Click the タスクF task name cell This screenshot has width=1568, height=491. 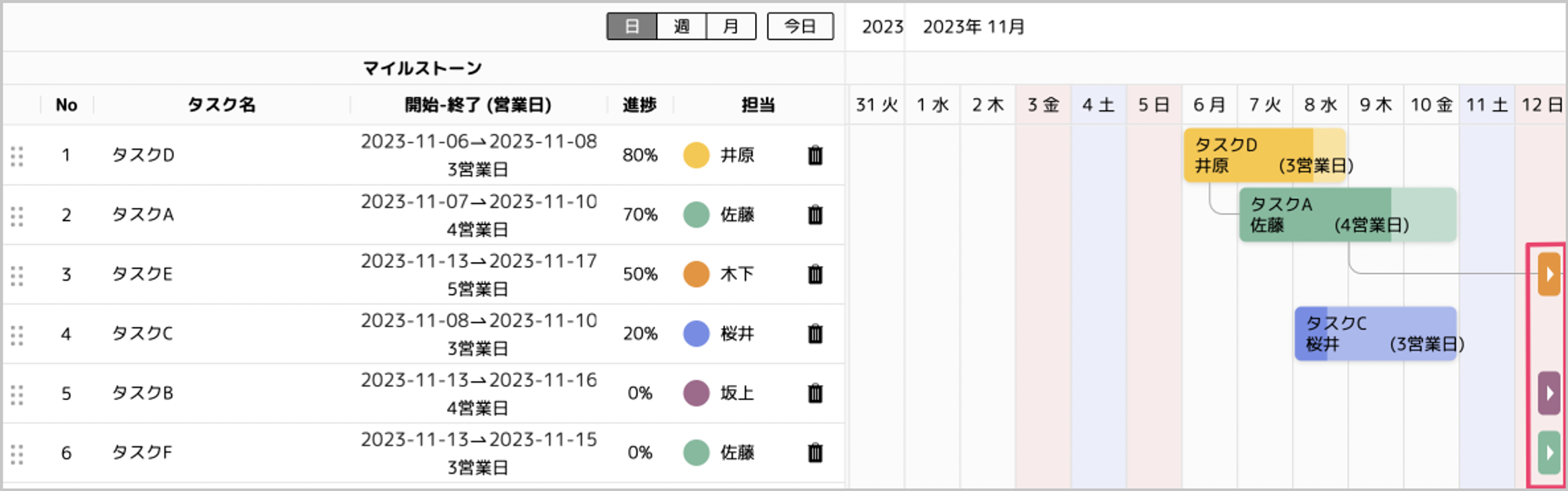pos(143,453)
